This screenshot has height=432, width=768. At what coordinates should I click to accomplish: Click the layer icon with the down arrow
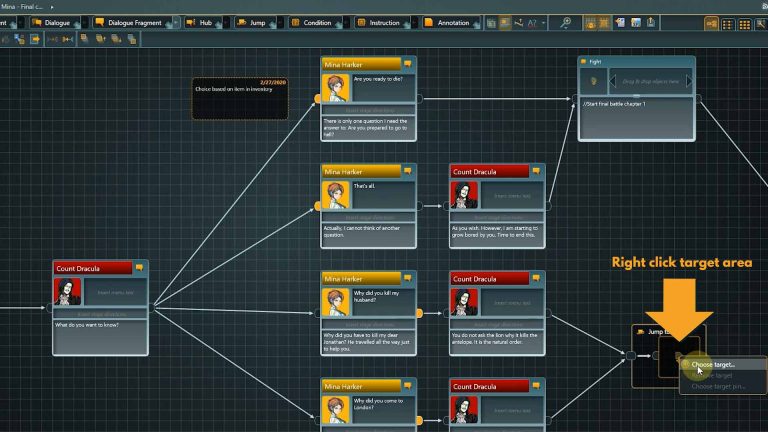[116, 38]
